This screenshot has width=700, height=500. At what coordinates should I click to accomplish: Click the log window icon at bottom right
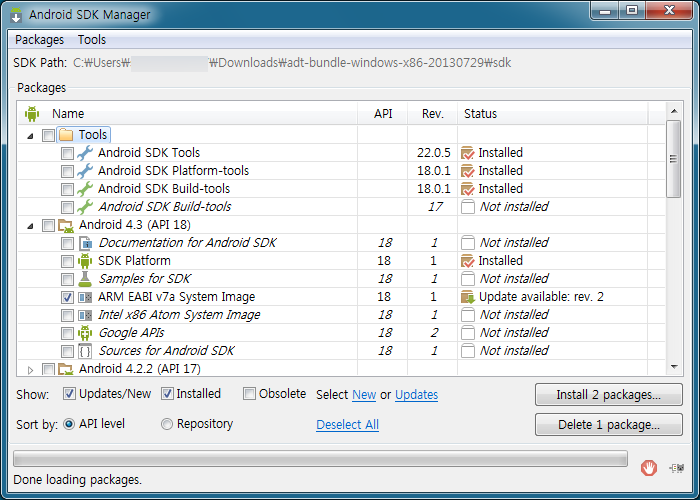678,466
